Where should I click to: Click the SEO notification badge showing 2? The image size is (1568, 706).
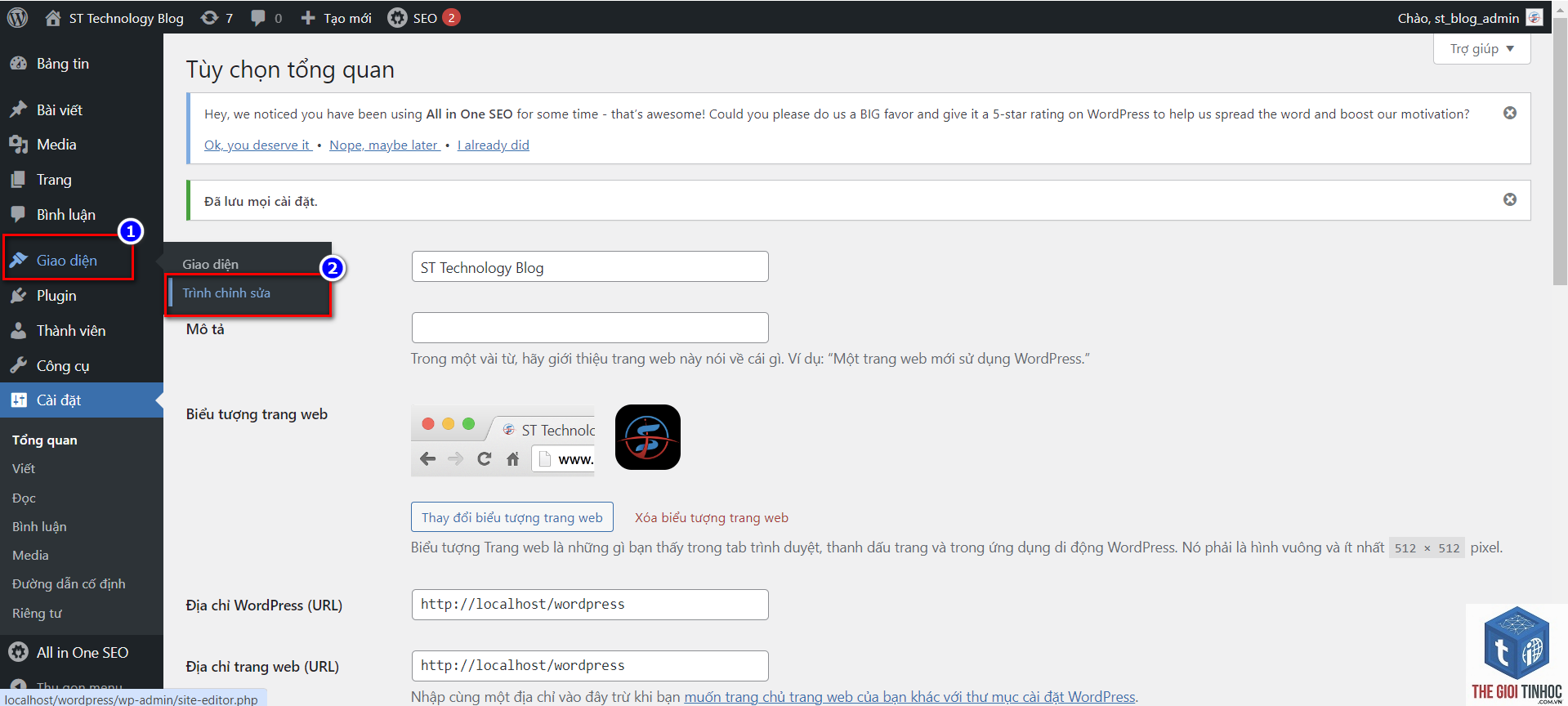pos(451,17)
